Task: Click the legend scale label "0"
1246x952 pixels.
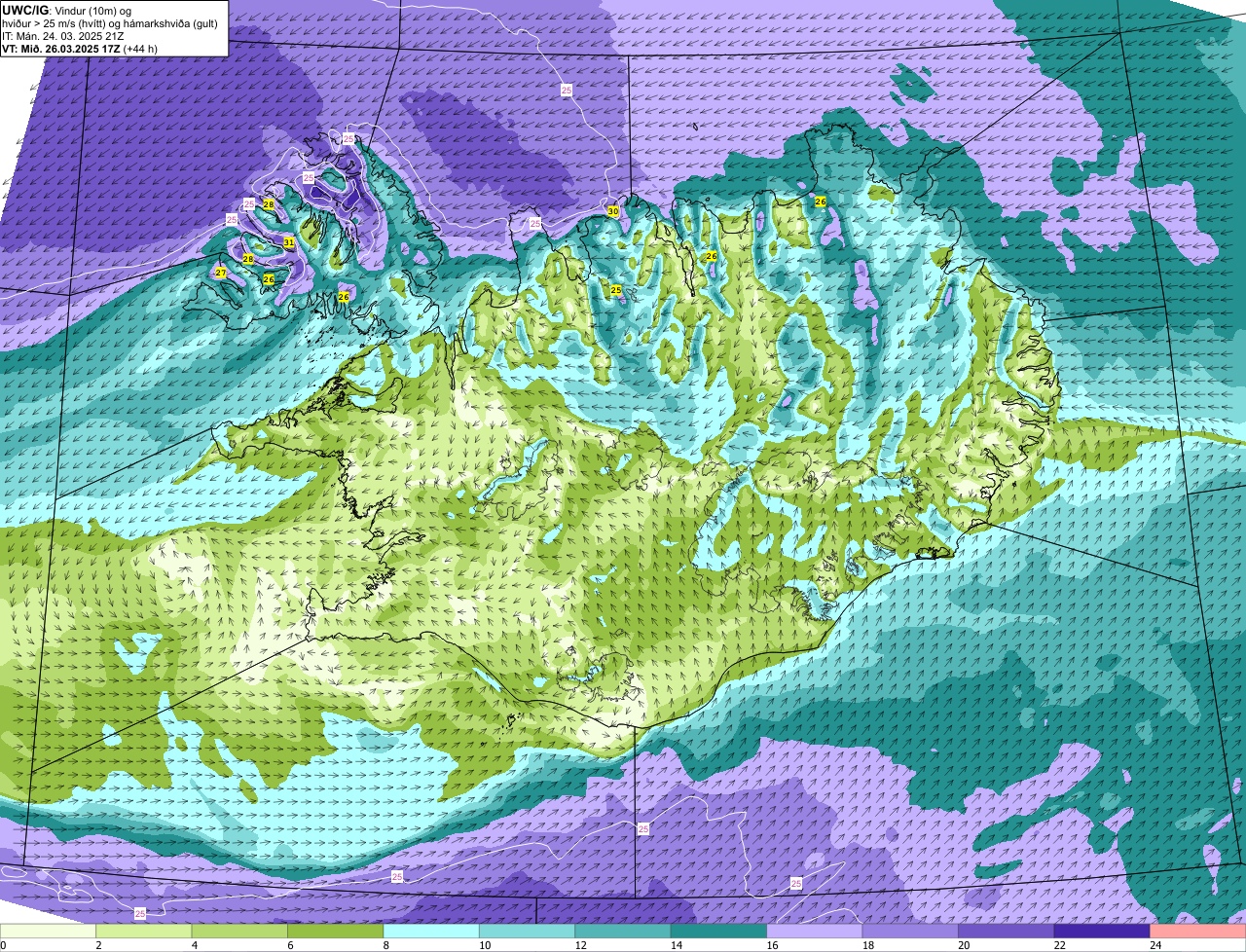Action: 4,944
